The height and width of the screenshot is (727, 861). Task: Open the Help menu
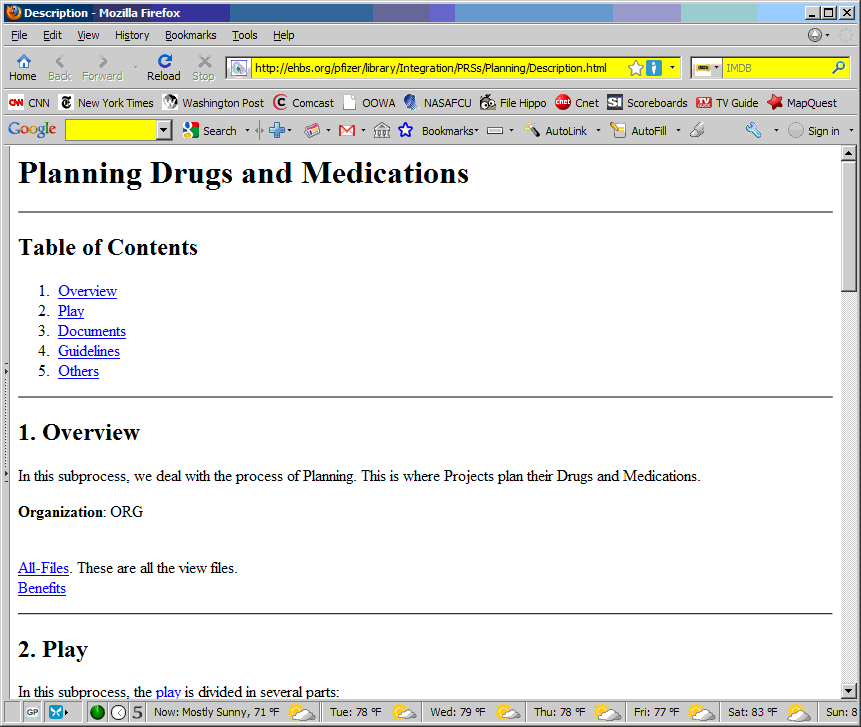pos(284,35)
